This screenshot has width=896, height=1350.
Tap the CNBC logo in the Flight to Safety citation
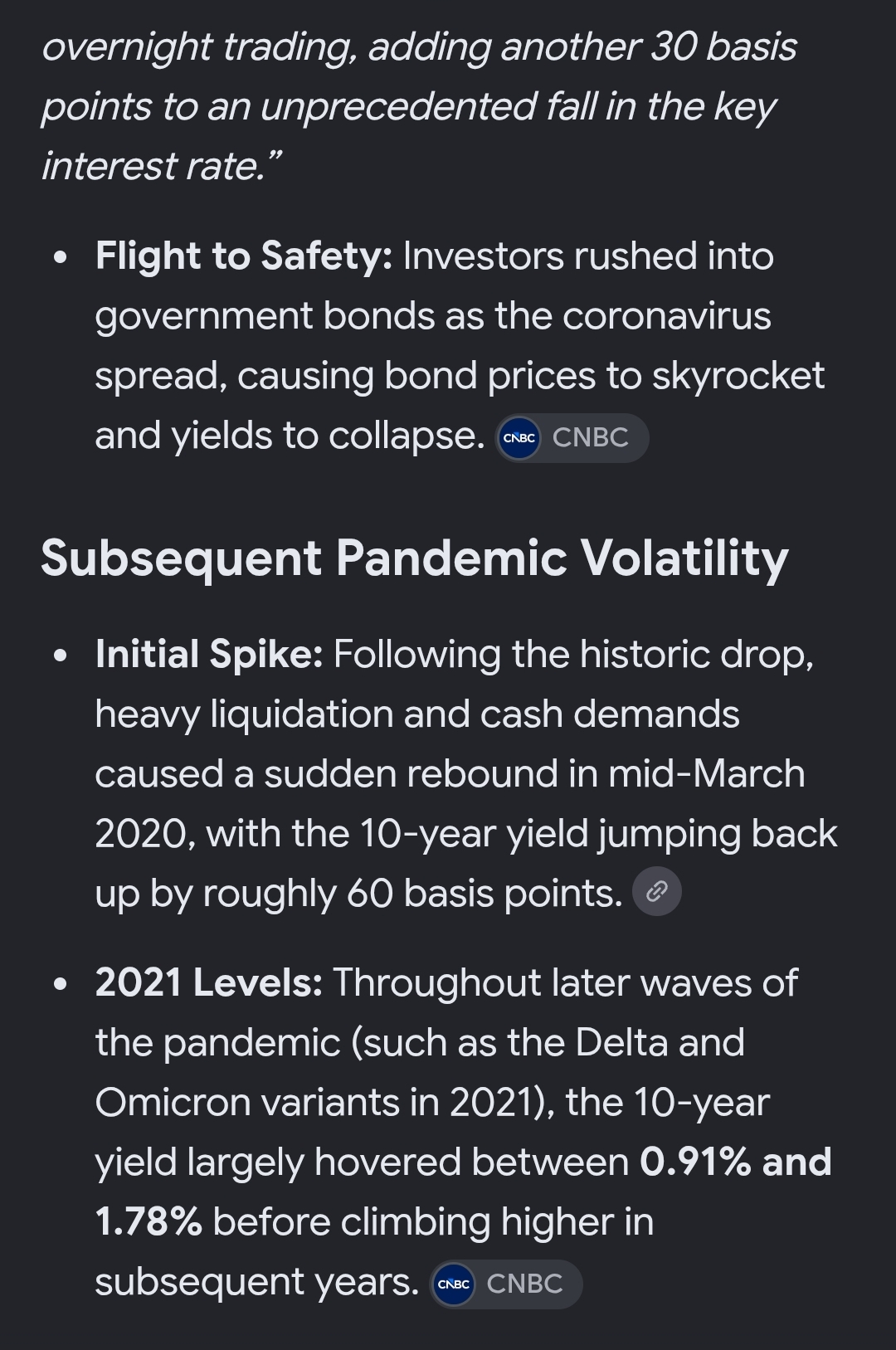tap(519, 437)
